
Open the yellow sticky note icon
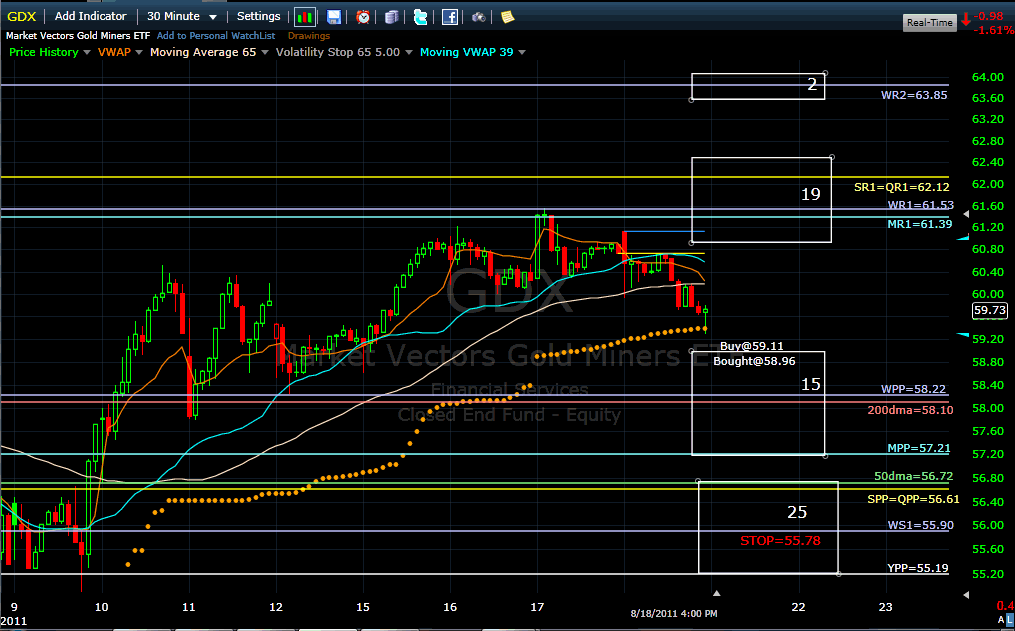click(x=507, y=17)
